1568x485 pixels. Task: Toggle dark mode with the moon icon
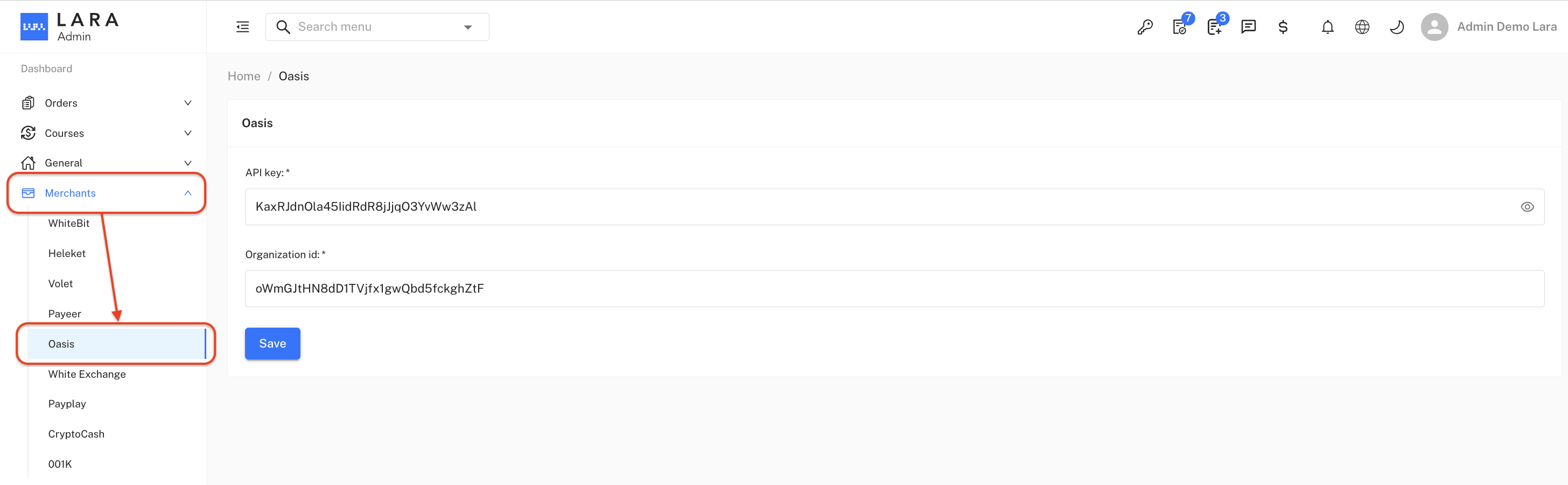coord(1397,27)
